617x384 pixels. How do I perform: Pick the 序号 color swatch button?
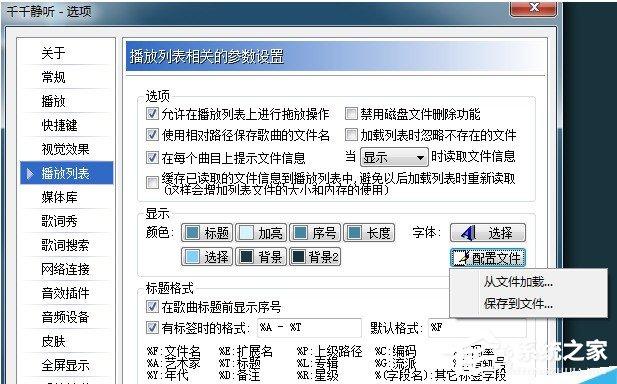(x=315, y=233)
